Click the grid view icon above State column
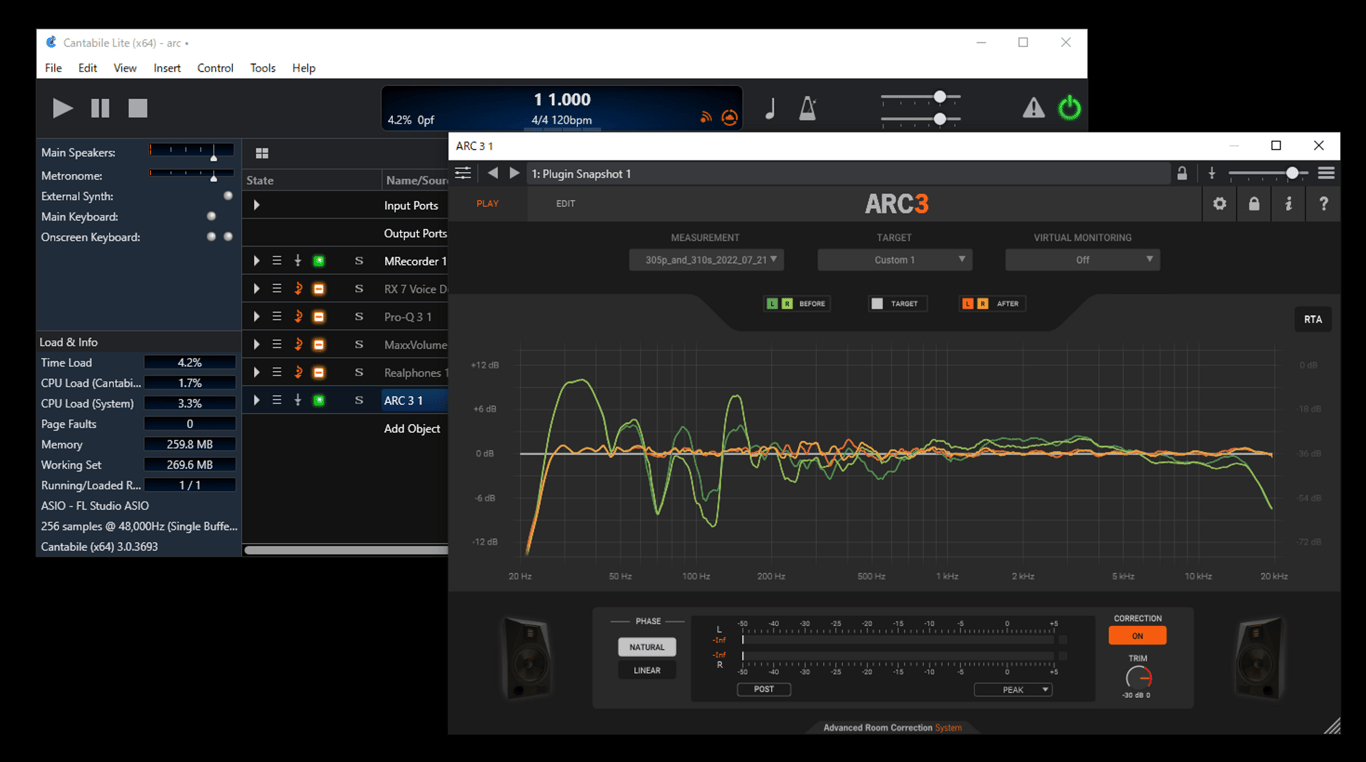 [262, 153]
